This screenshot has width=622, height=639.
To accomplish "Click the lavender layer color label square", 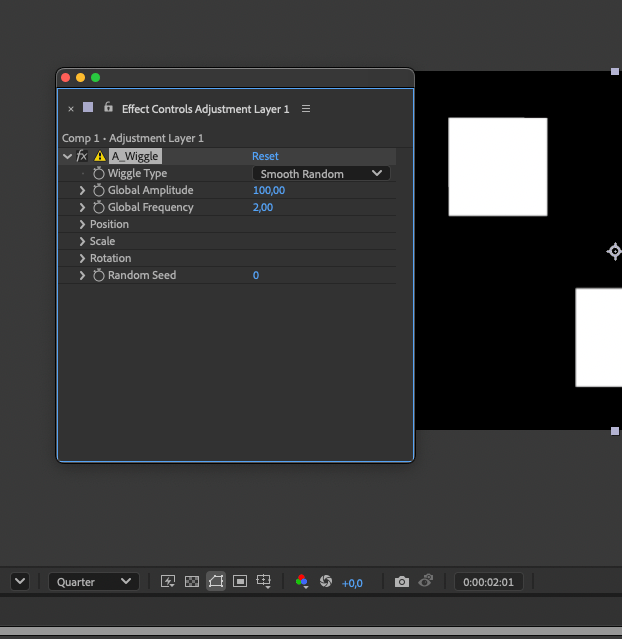I will click(88, 107).
